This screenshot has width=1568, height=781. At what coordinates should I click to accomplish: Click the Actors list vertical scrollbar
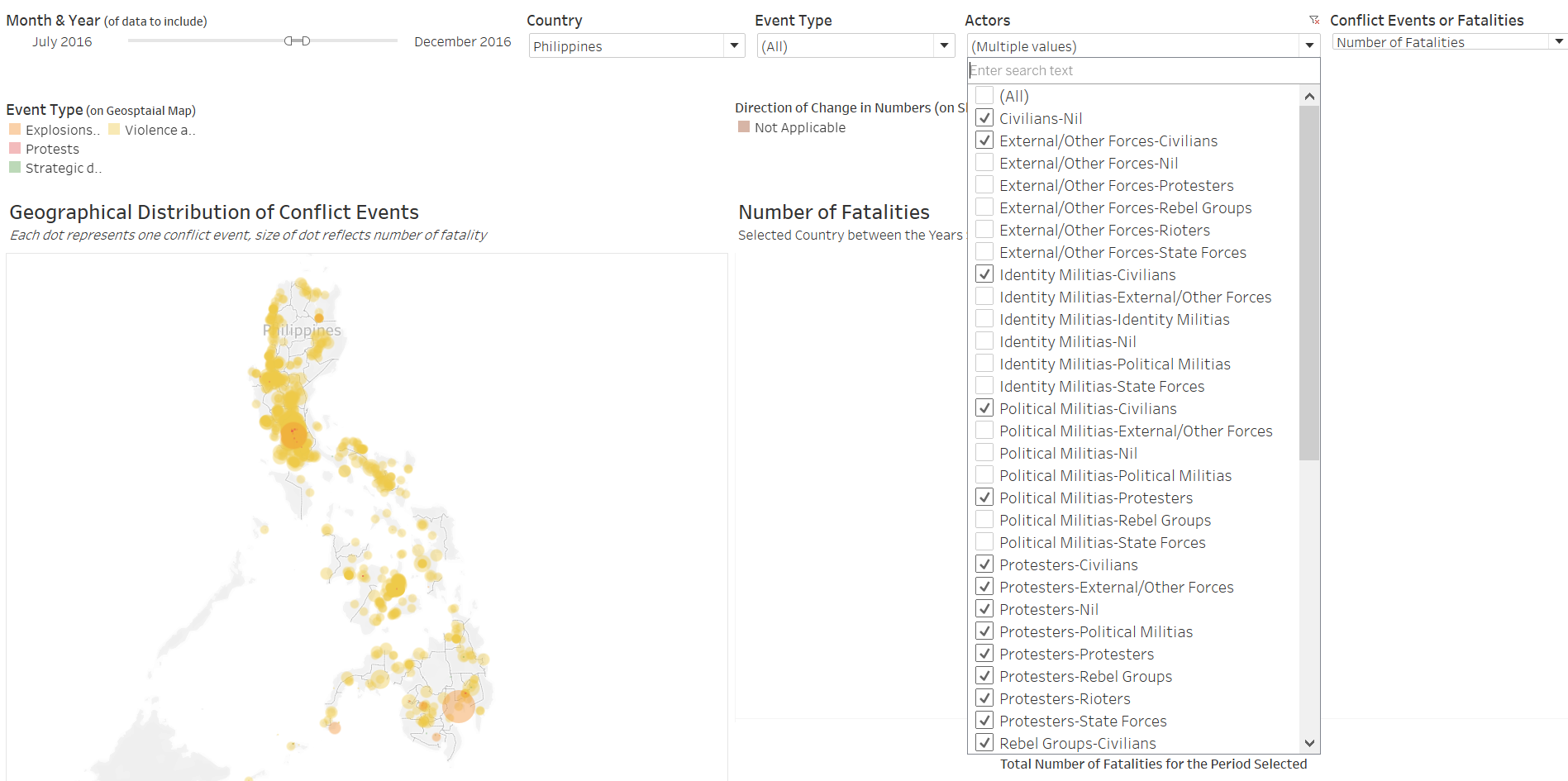pyautogui.click(x=1308, y=281)
